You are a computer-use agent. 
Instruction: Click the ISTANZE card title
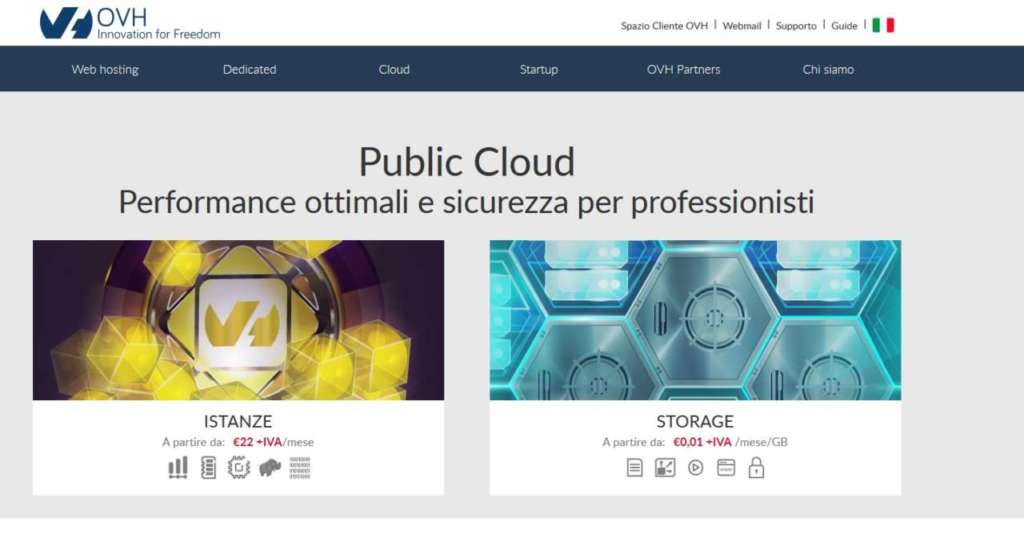coord(238,422)
